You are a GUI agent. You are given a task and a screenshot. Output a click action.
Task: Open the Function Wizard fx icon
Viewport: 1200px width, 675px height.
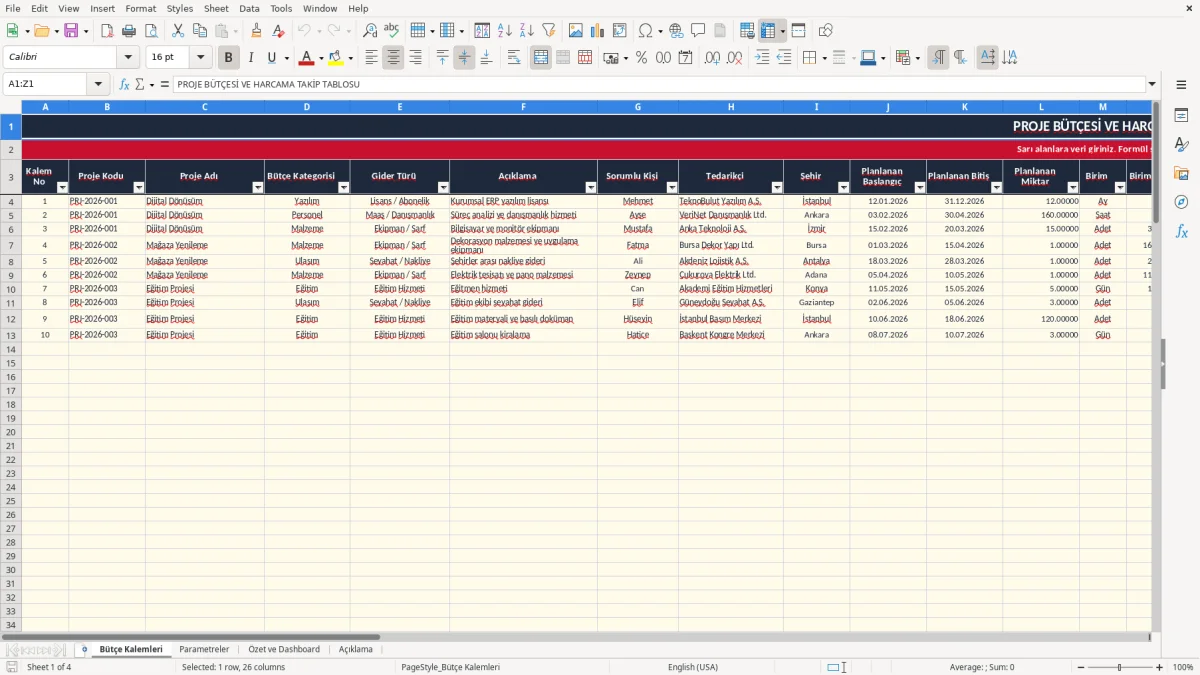coord(124,84)
